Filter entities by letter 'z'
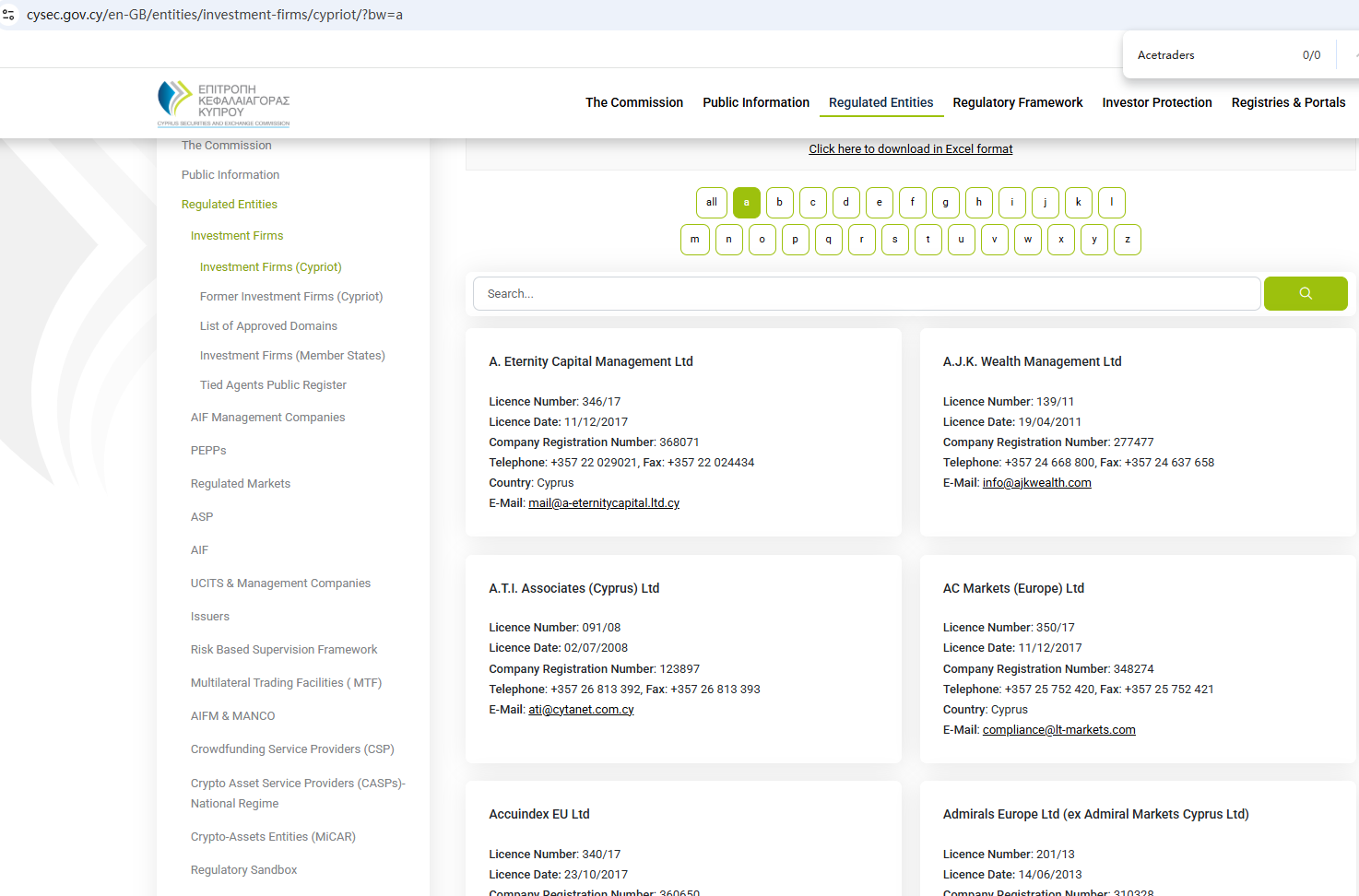This screenshot has height=896, width=1359. [x=1127, y=240]
